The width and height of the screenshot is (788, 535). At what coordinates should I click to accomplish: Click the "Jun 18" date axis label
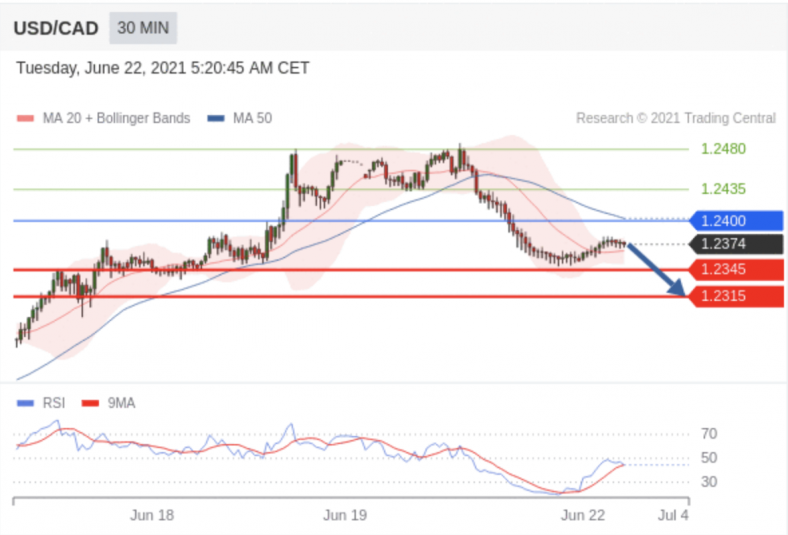pos(152,515)
